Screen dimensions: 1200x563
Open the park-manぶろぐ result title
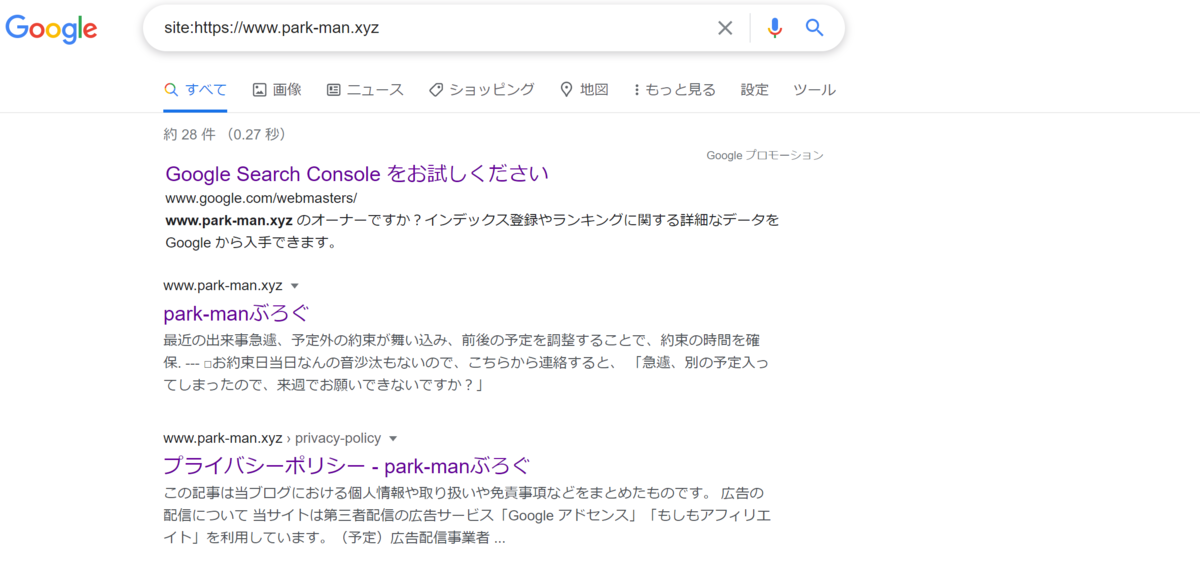point(236,311)
